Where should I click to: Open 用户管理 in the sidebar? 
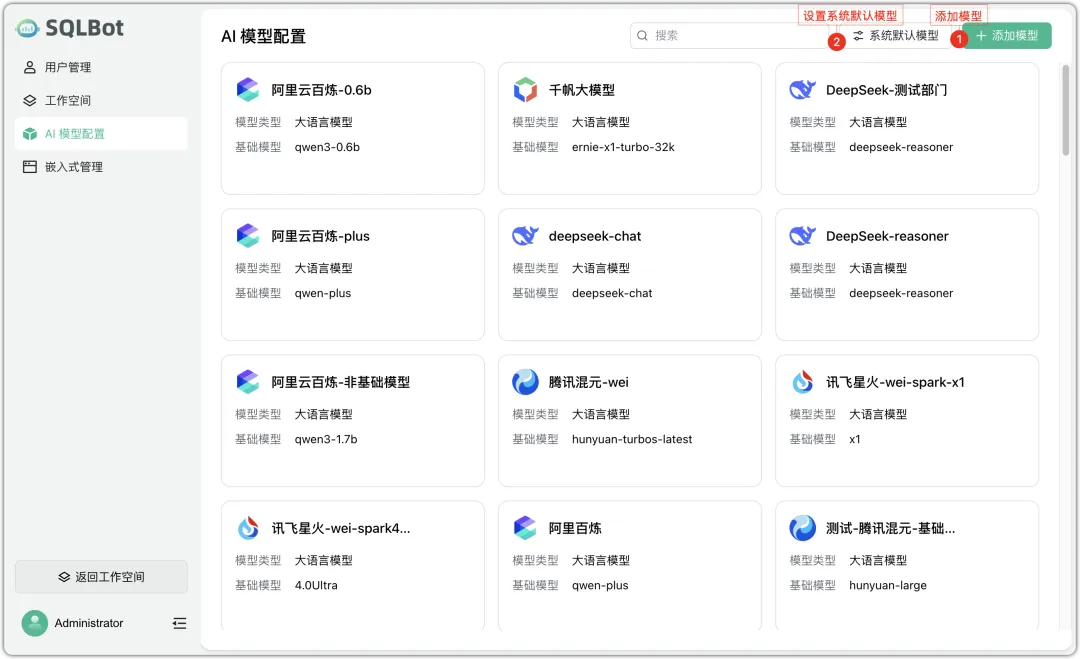[101, 67]
